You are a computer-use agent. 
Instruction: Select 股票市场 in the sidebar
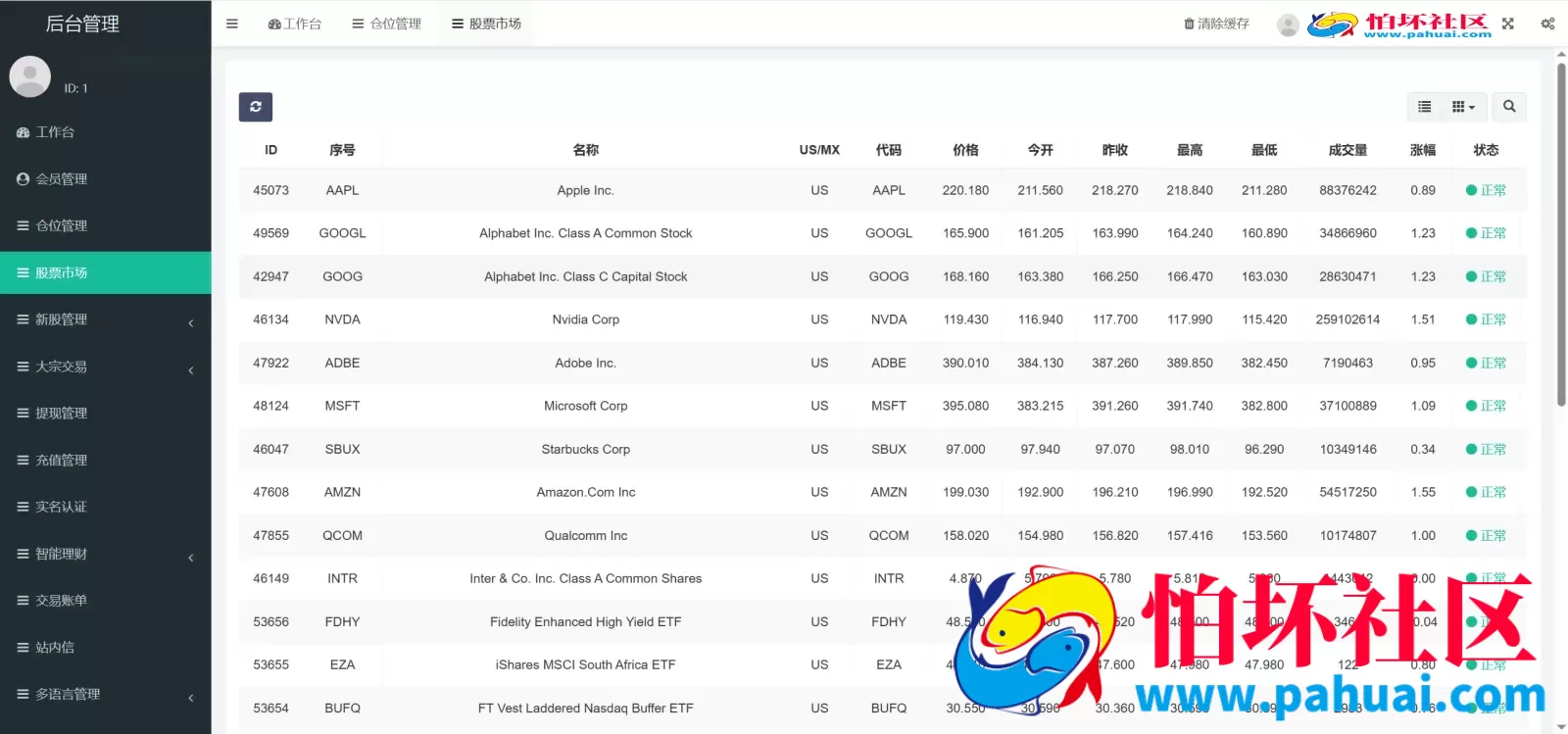[x=106, y=272]
